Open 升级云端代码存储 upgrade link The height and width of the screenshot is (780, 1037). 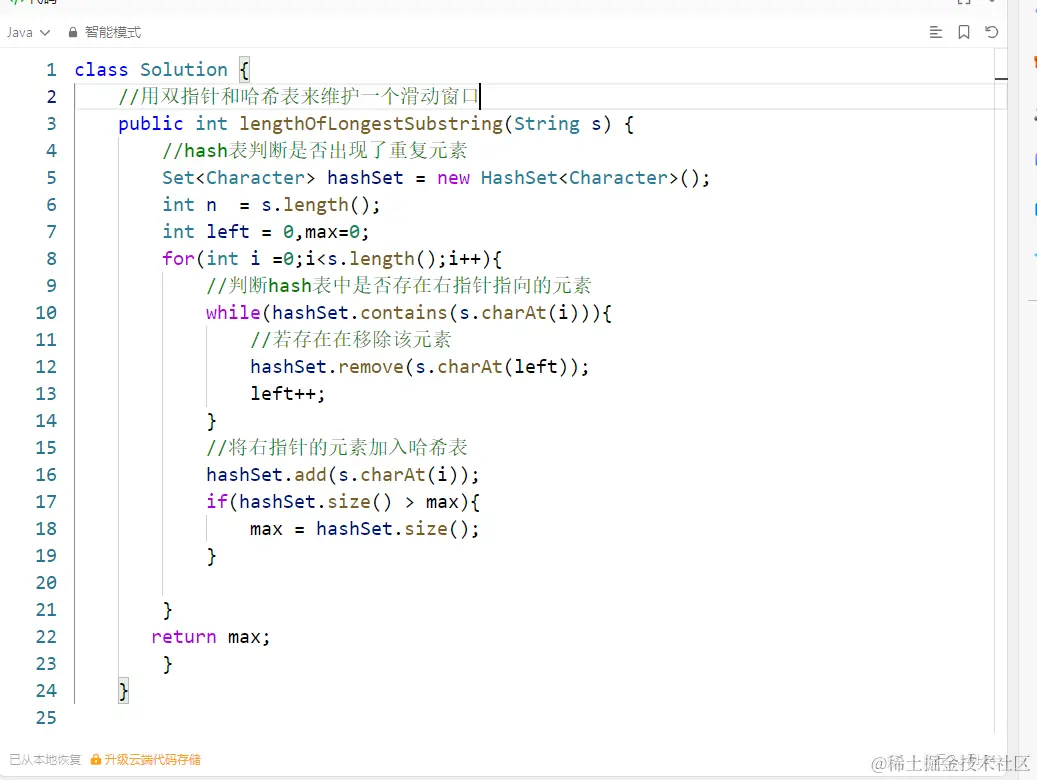pos(145,759)
